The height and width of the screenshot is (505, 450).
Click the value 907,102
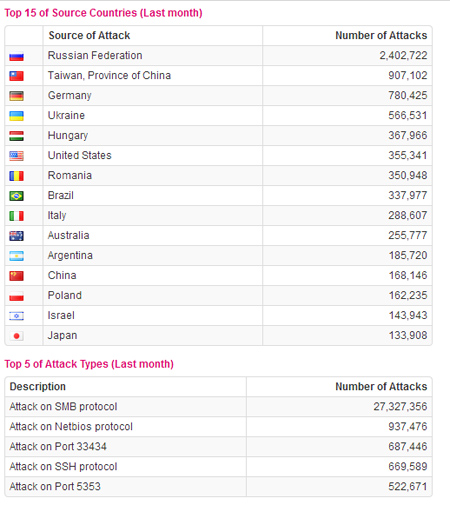408,75
